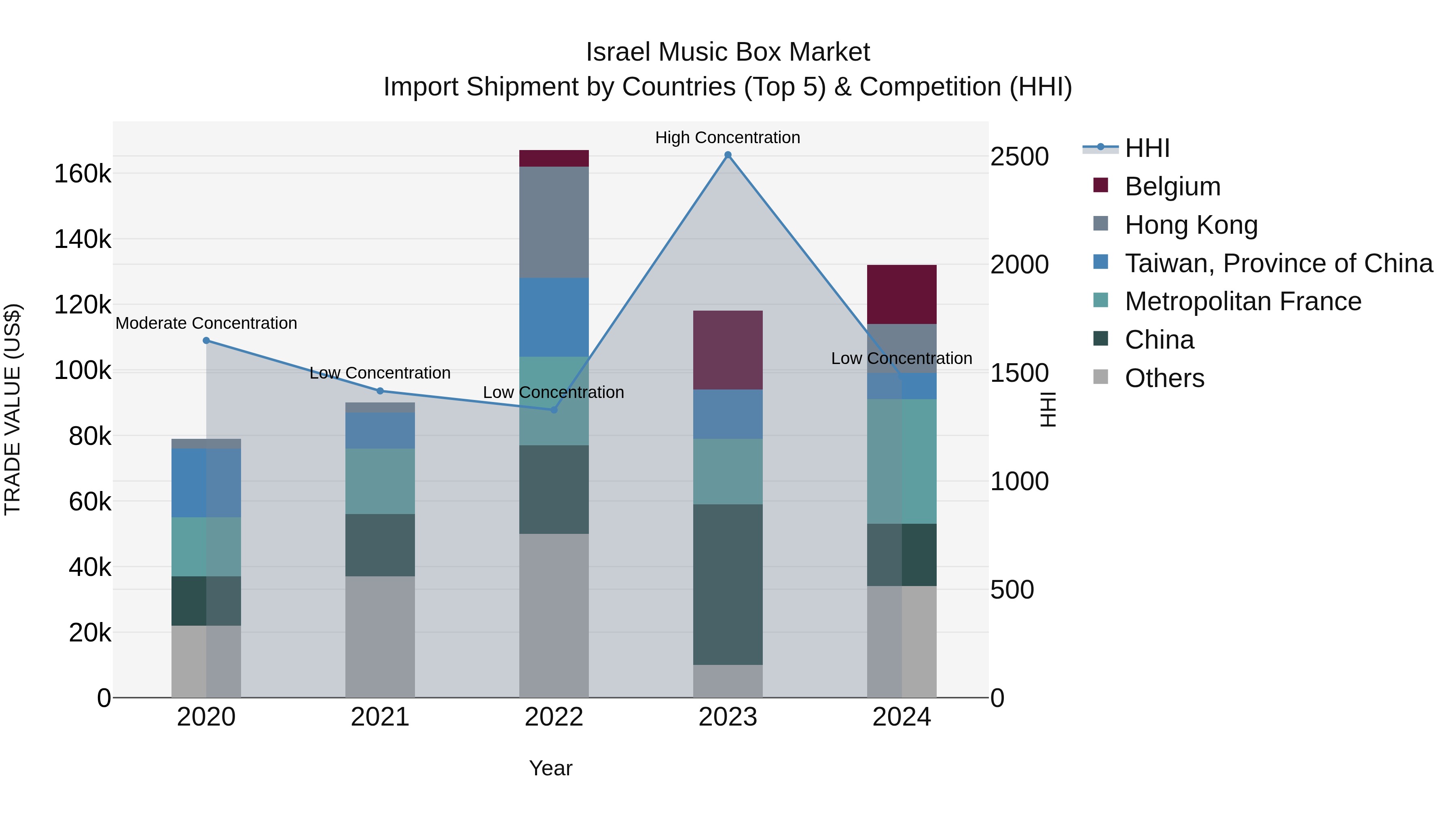Click the 'TRADE VALUE (US$)' axis title
The width and height of the screenshot is (1456, 819).
click(13, 409)
